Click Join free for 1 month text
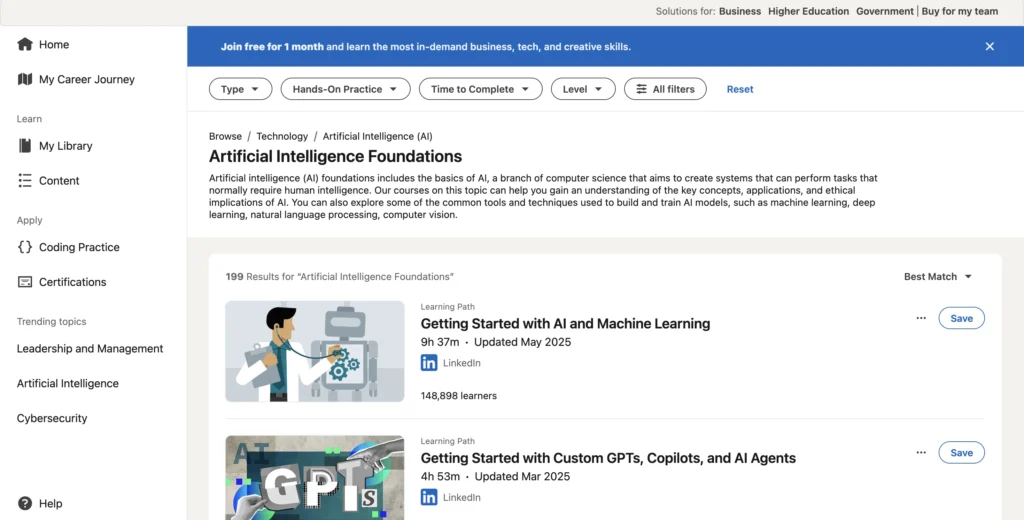This screenshot has height=520, width=1024. tap(272, 46)
